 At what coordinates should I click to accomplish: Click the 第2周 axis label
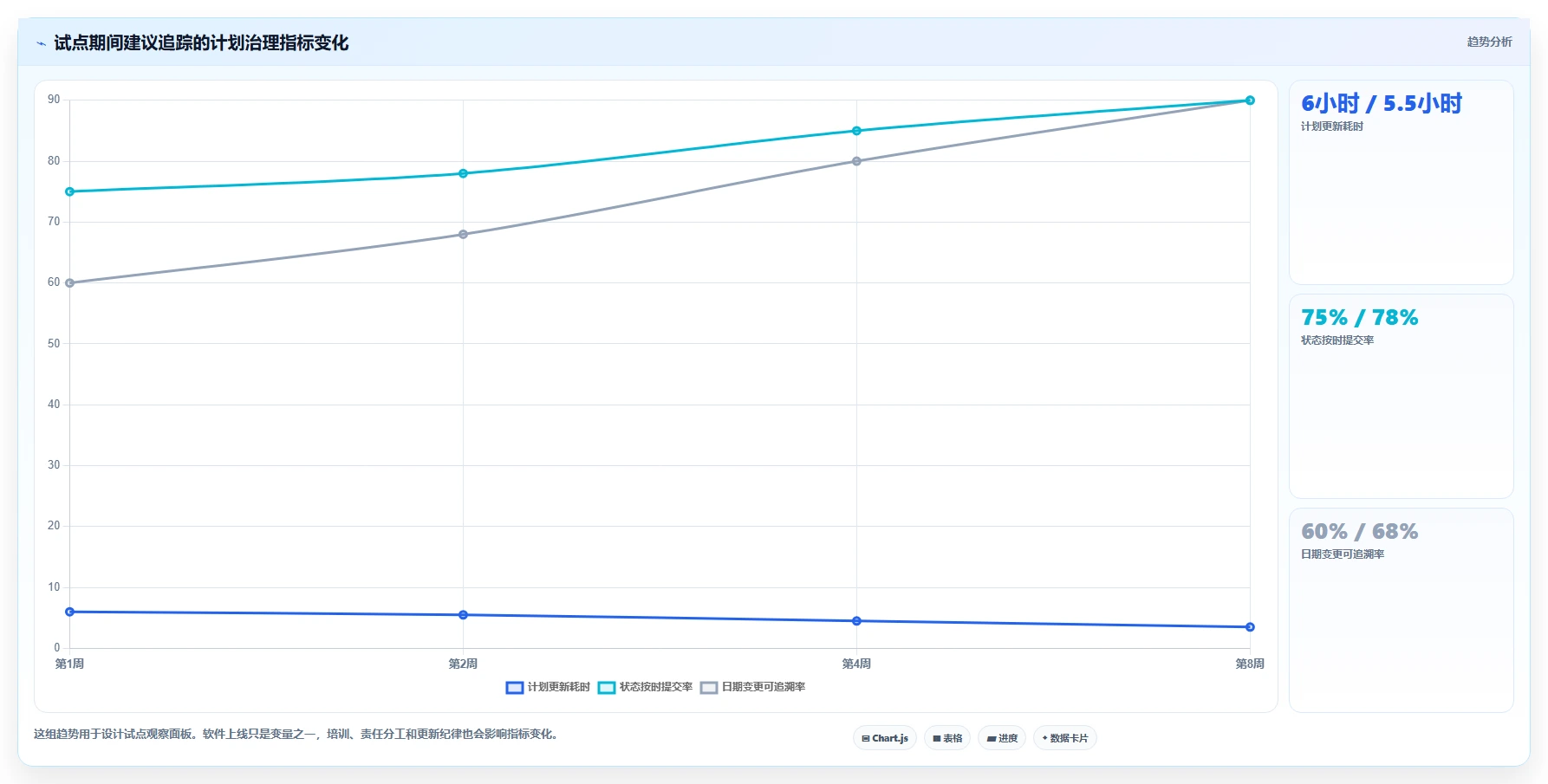(x=463, y=664)
